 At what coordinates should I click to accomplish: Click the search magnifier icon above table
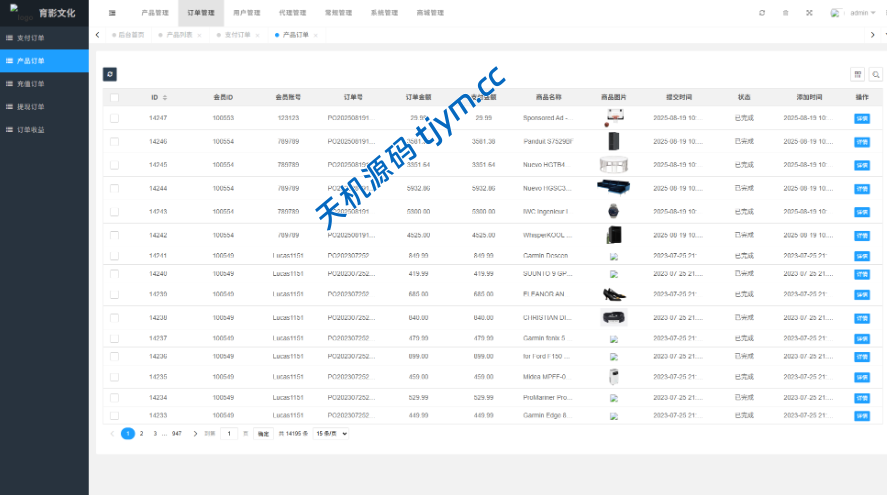click(x=875, y=74)
